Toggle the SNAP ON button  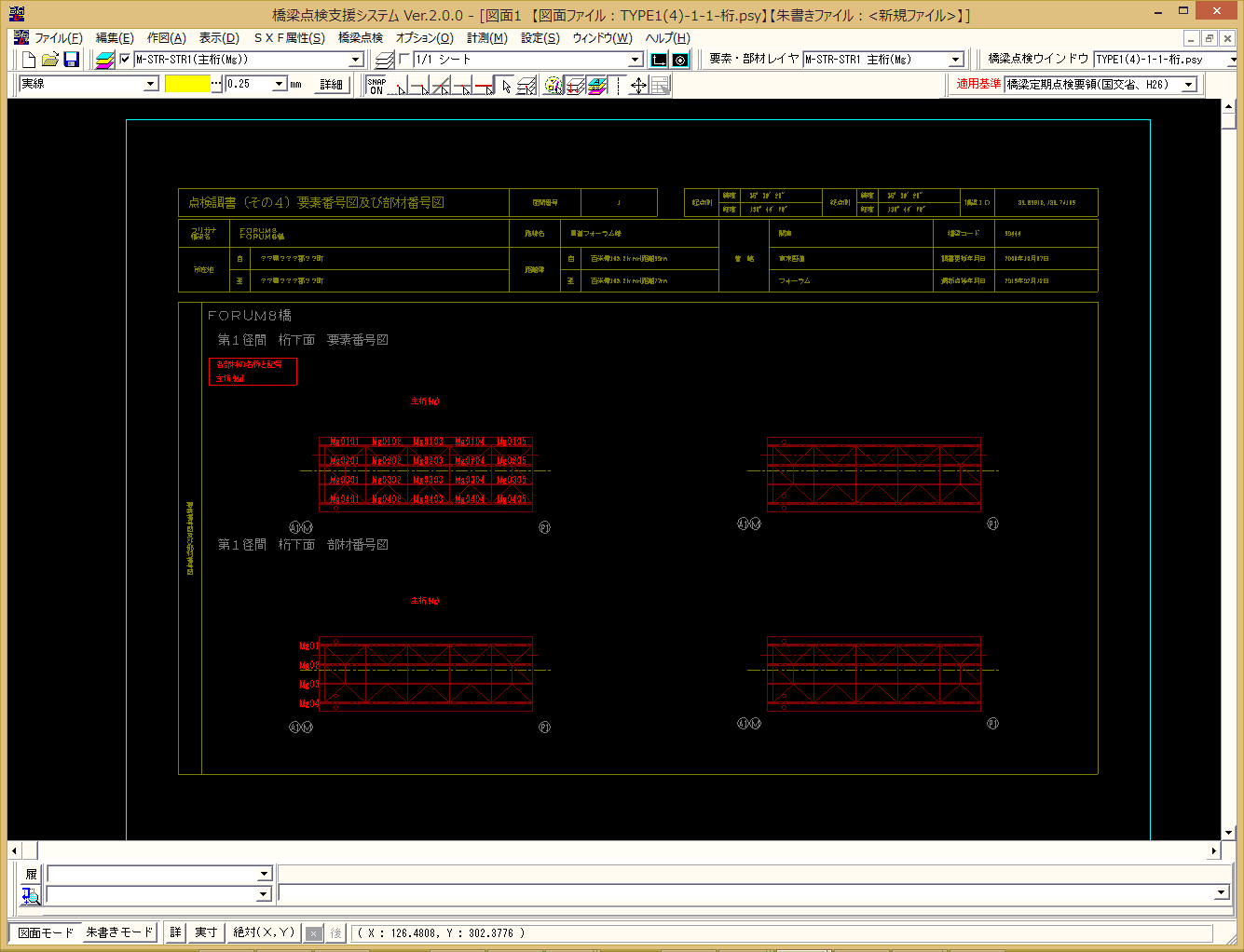point(376,86)
